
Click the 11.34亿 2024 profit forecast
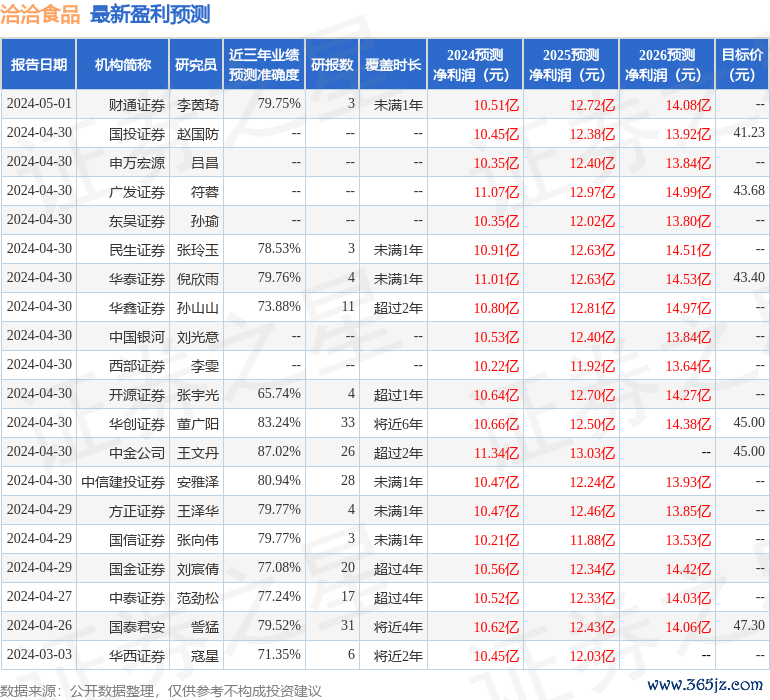point(496,452)
